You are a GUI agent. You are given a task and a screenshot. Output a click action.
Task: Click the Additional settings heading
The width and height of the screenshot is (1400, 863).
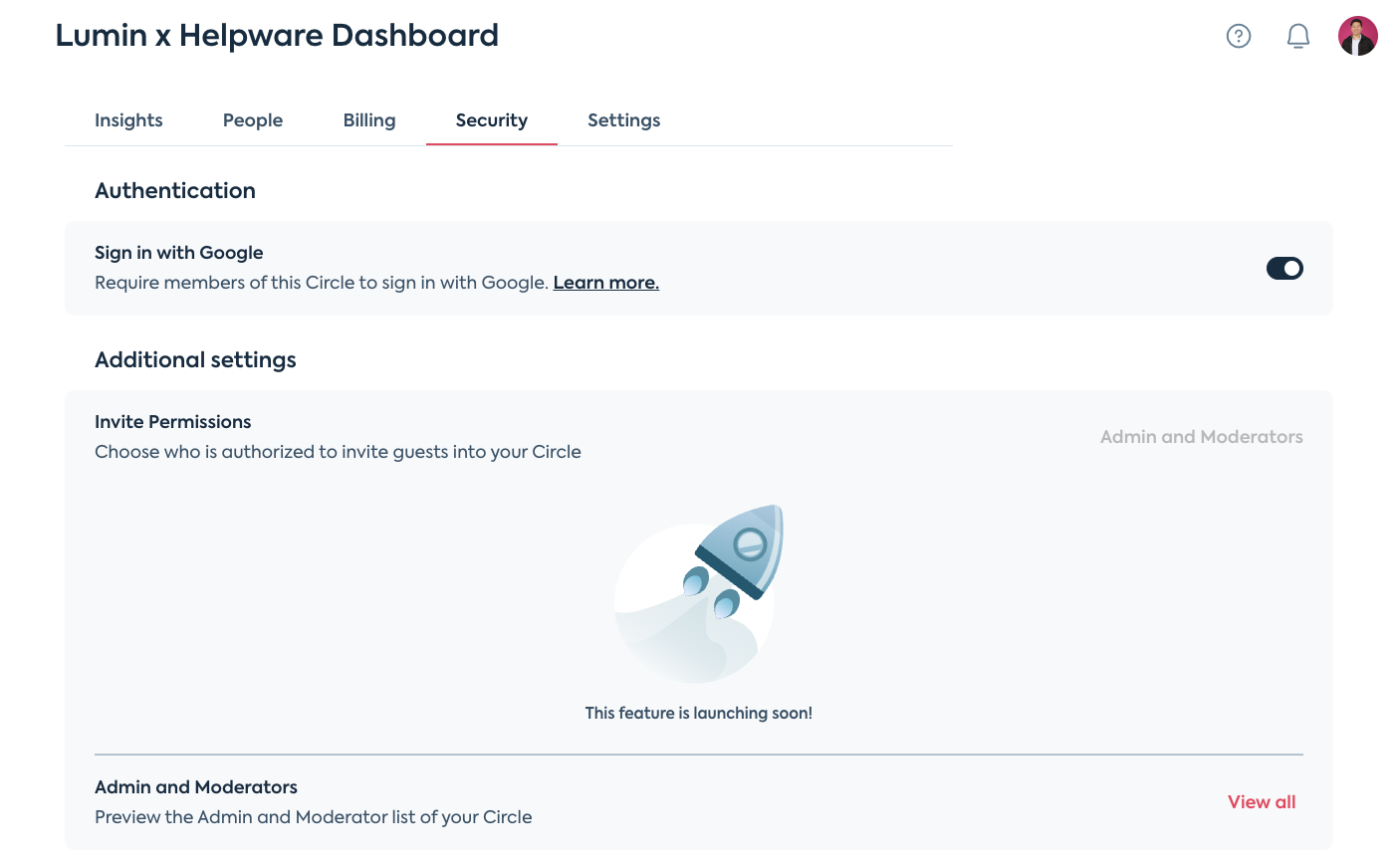(x=195, y=359)
